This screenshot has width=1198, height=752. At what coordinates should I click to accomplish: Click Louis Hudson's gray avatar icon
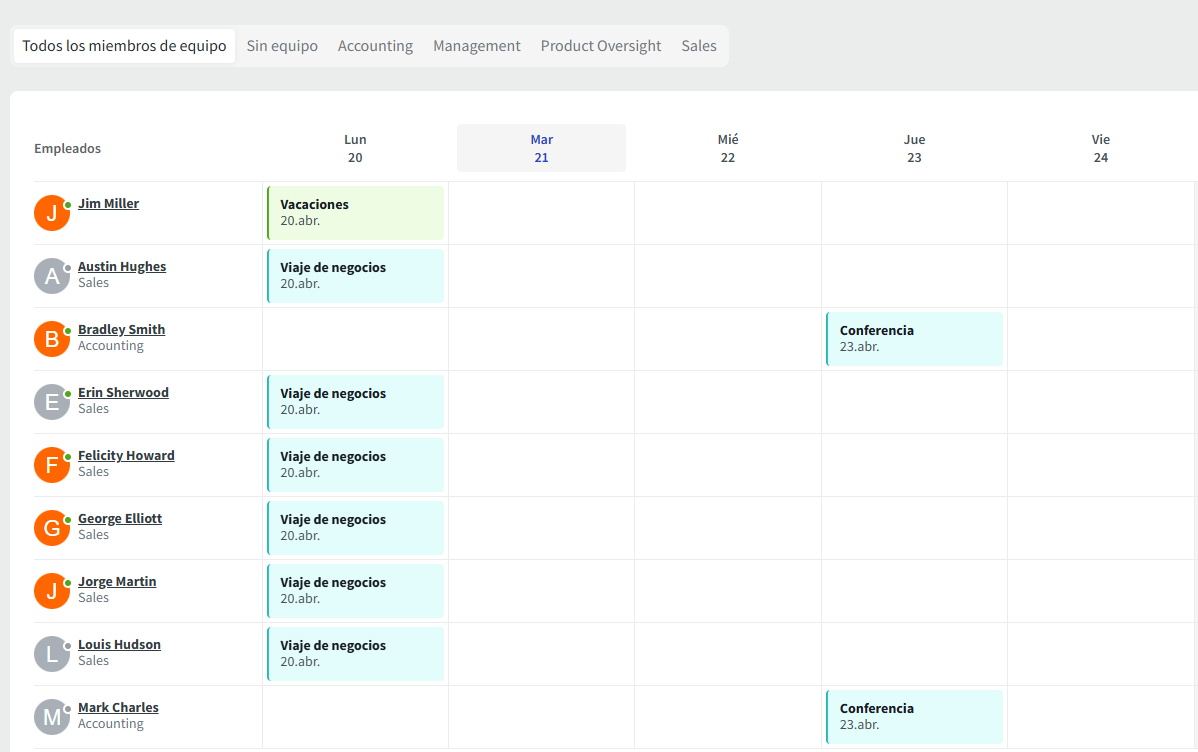pyautogui.click(x=51, y=654)
